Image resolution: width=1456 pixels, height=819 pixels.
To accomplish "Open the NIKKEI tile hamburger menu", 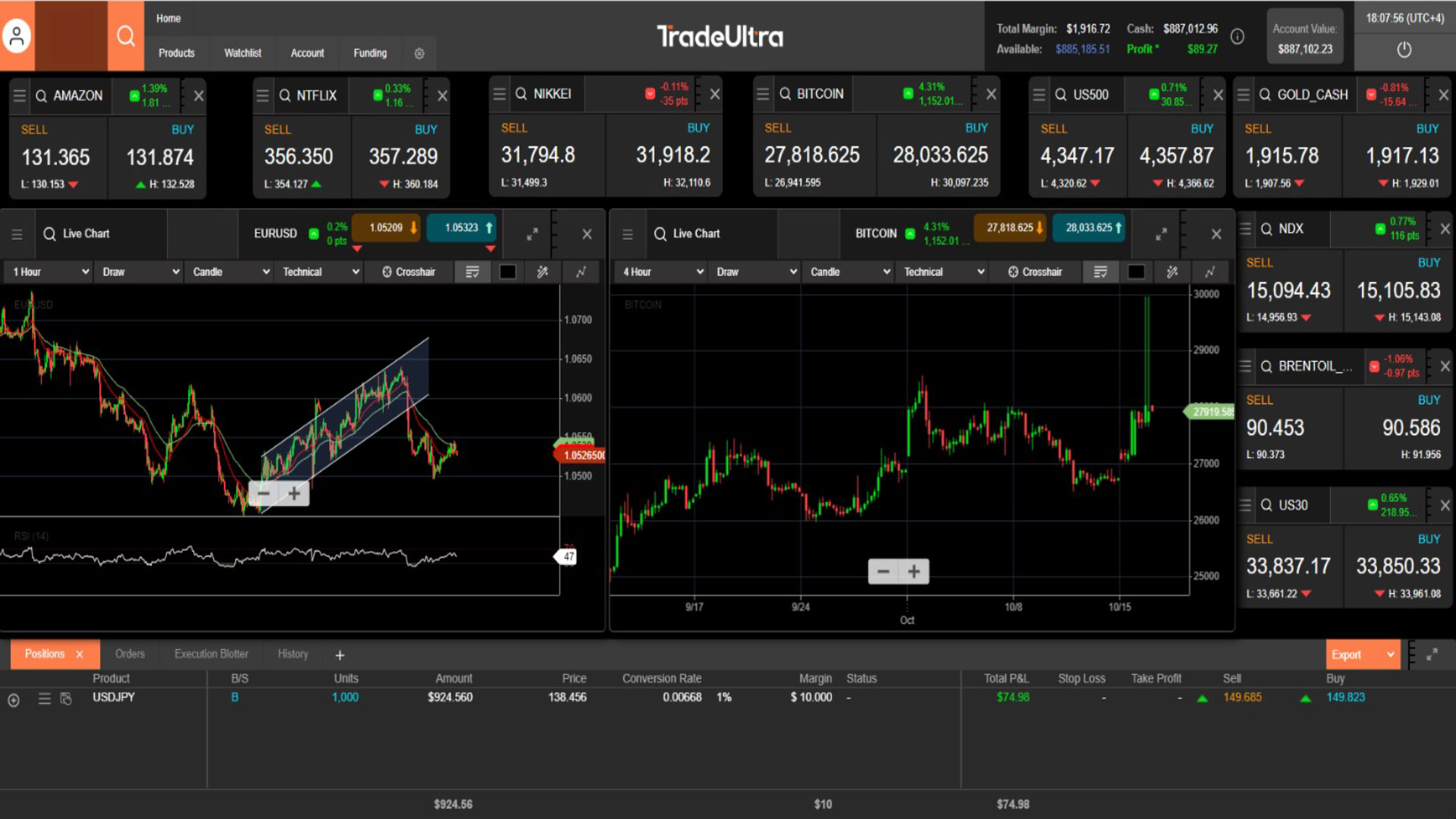I will [499, 94].
